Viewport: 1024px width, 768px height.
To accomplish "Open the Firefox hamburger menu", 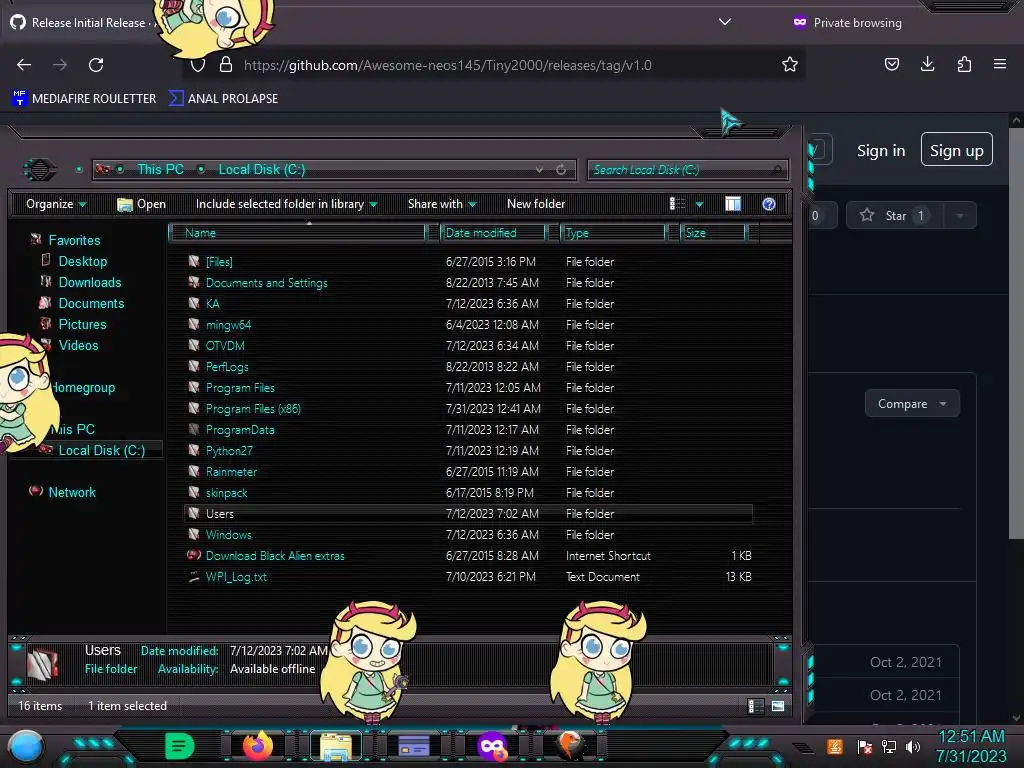I will point(1000,64).
